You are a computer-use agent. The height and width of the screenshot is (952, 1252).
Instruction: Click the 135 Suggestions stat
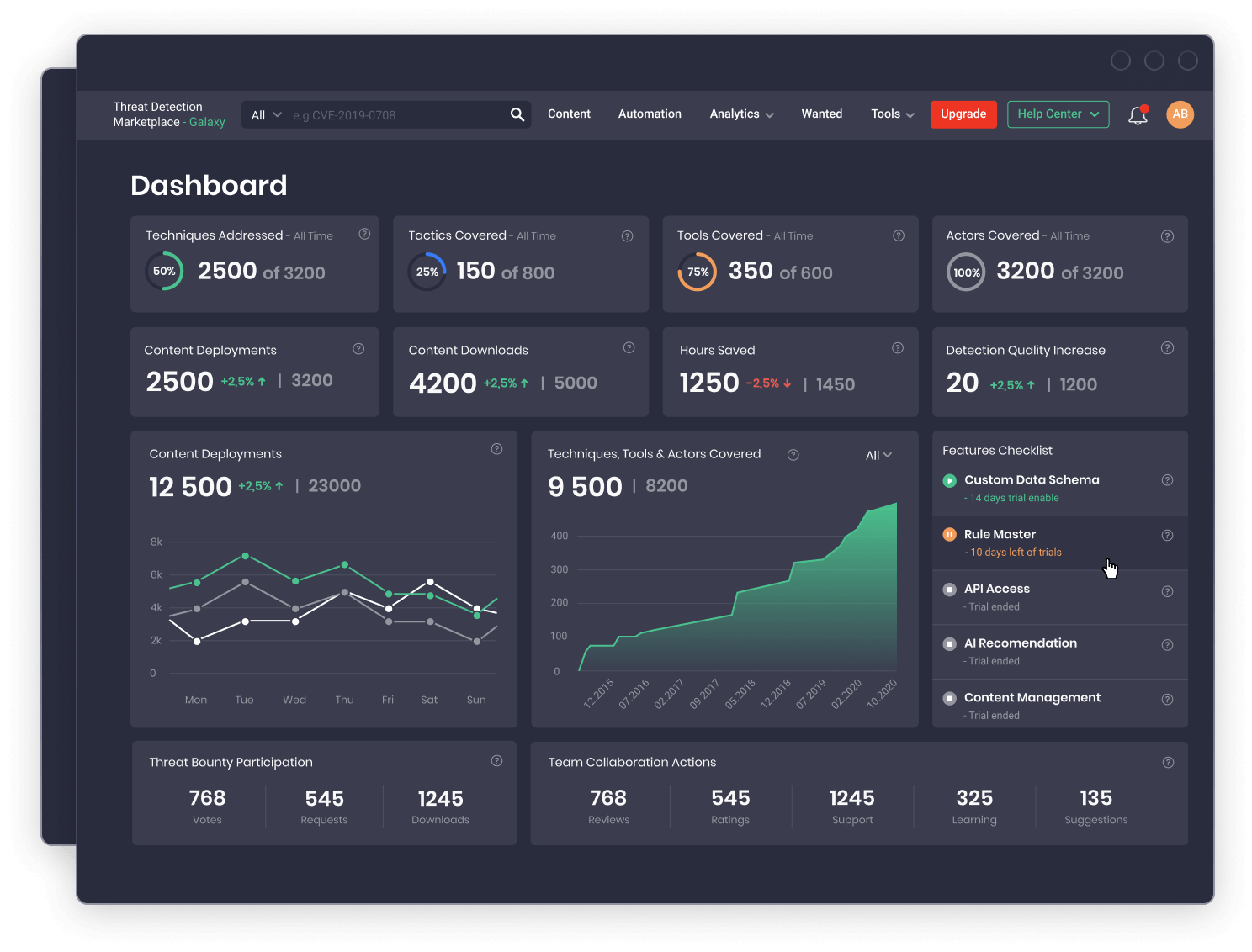tap(1096, 807)
